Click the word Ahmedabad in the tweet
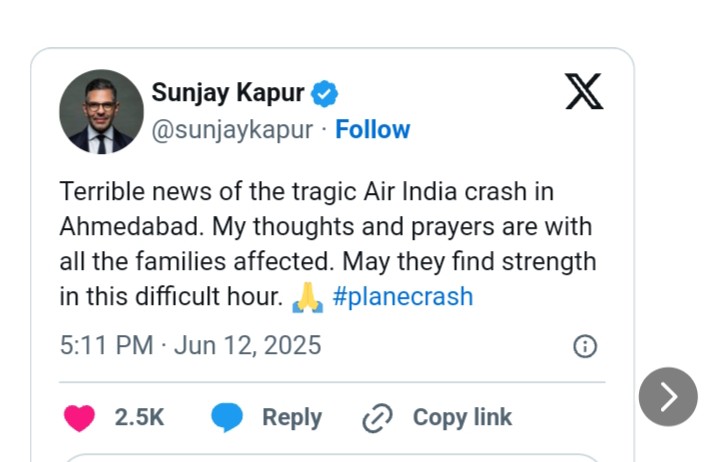Image resolution: width=720 pixels, height=462 pixels. (121, 226)
